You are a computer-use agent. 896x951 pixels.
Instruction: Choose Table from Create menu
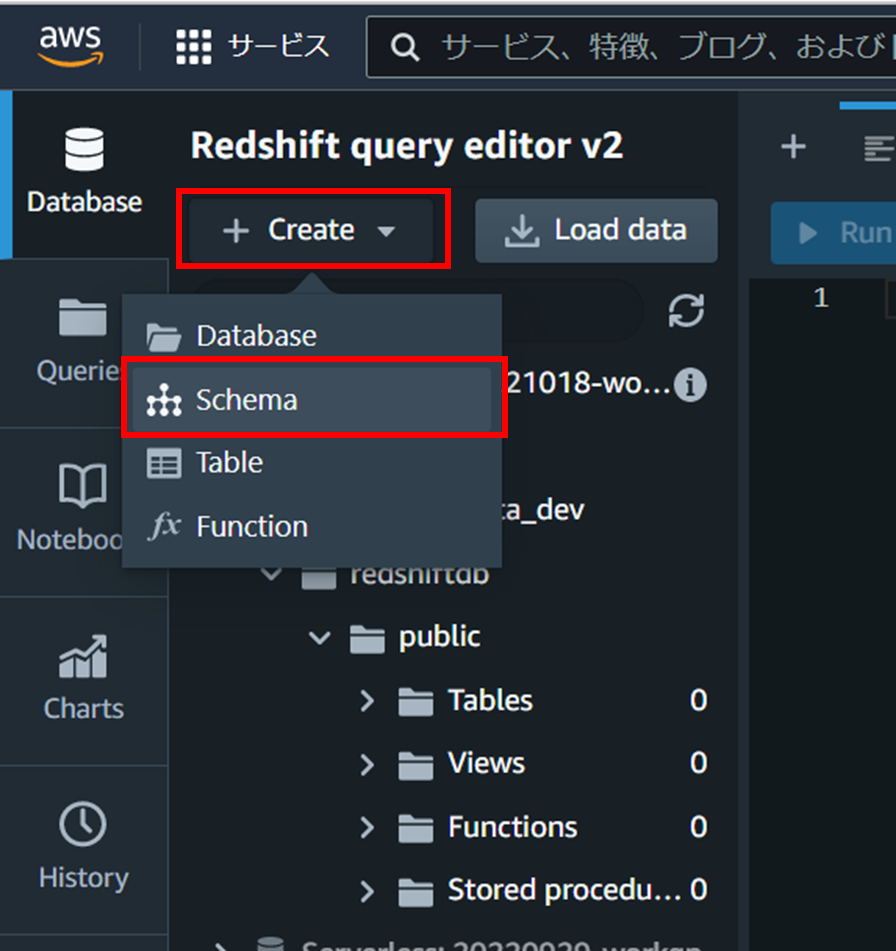(x=312, y=463)
